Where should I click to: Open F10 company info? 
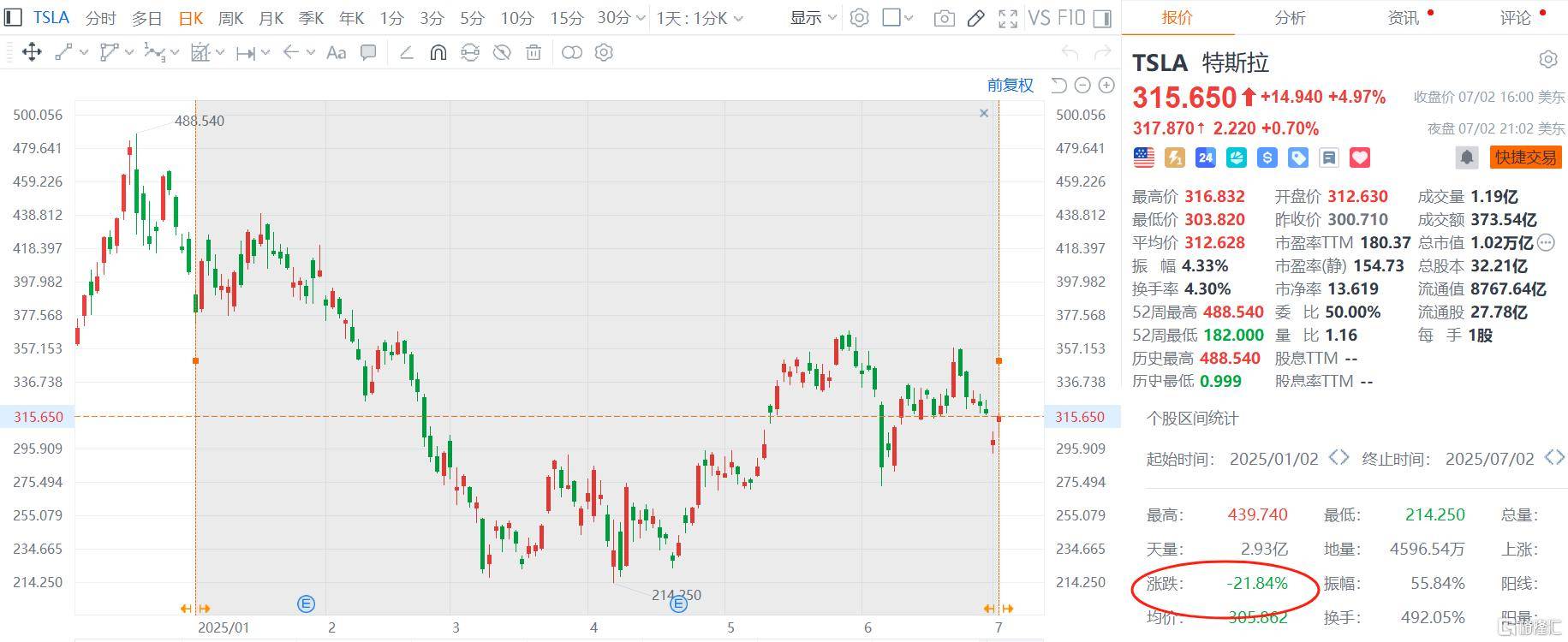pyautogui.click(x=1071, y=18)
